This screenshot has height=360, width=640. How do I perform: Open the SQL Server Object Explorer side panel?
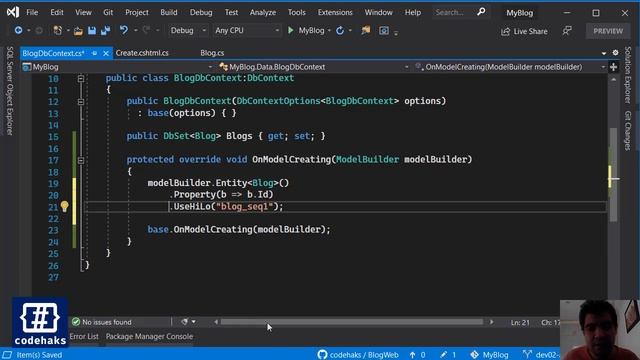pos(10,91)
